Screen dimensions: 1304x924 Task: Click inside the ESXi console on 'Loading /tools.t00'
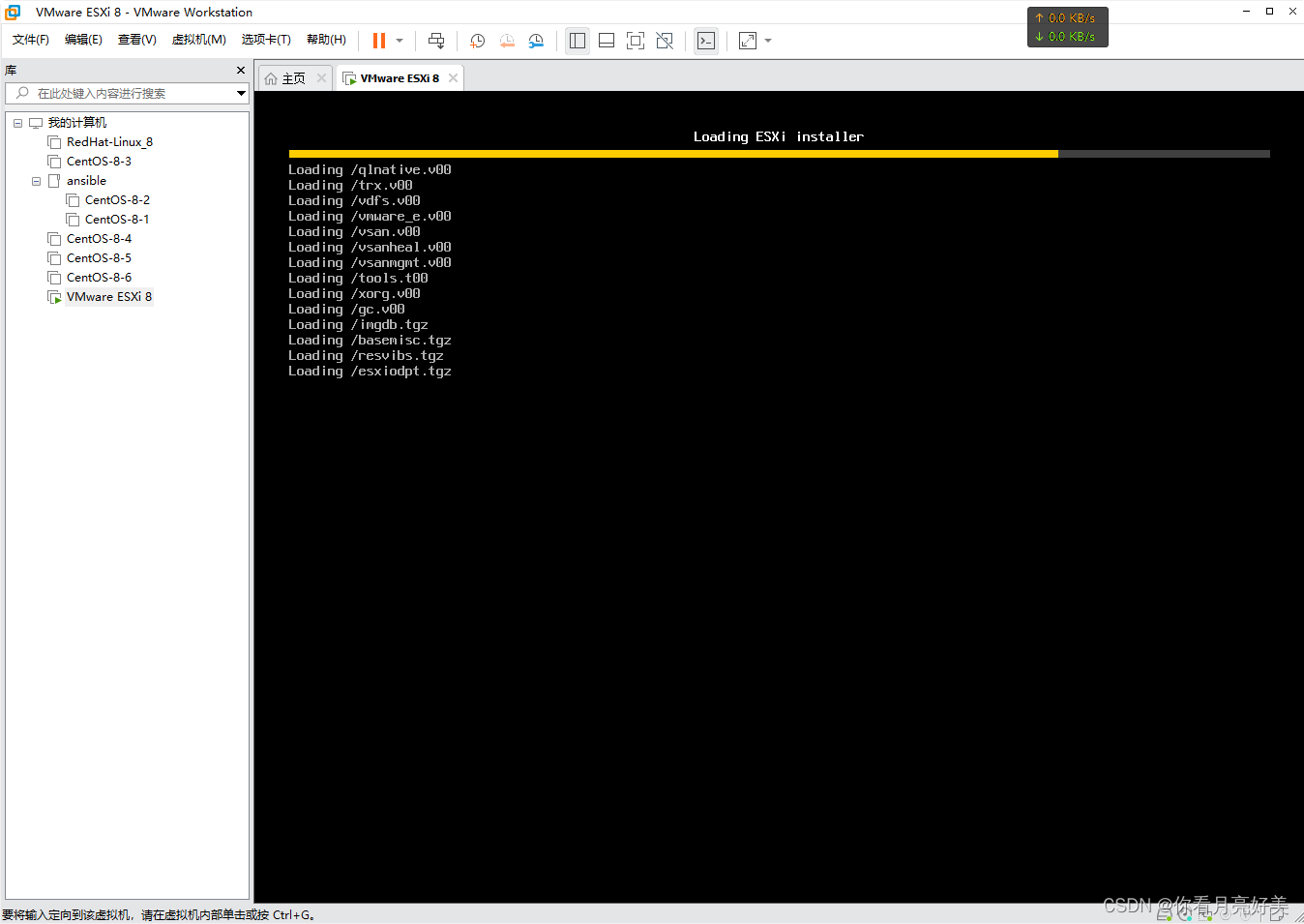[x=358, y=278]
